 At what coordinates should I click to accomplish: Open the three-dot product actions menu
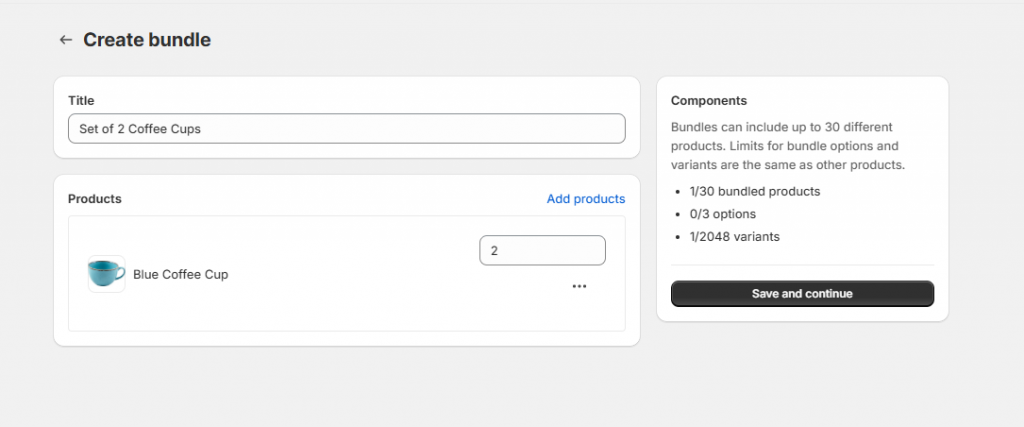click(x=579, y=286)
